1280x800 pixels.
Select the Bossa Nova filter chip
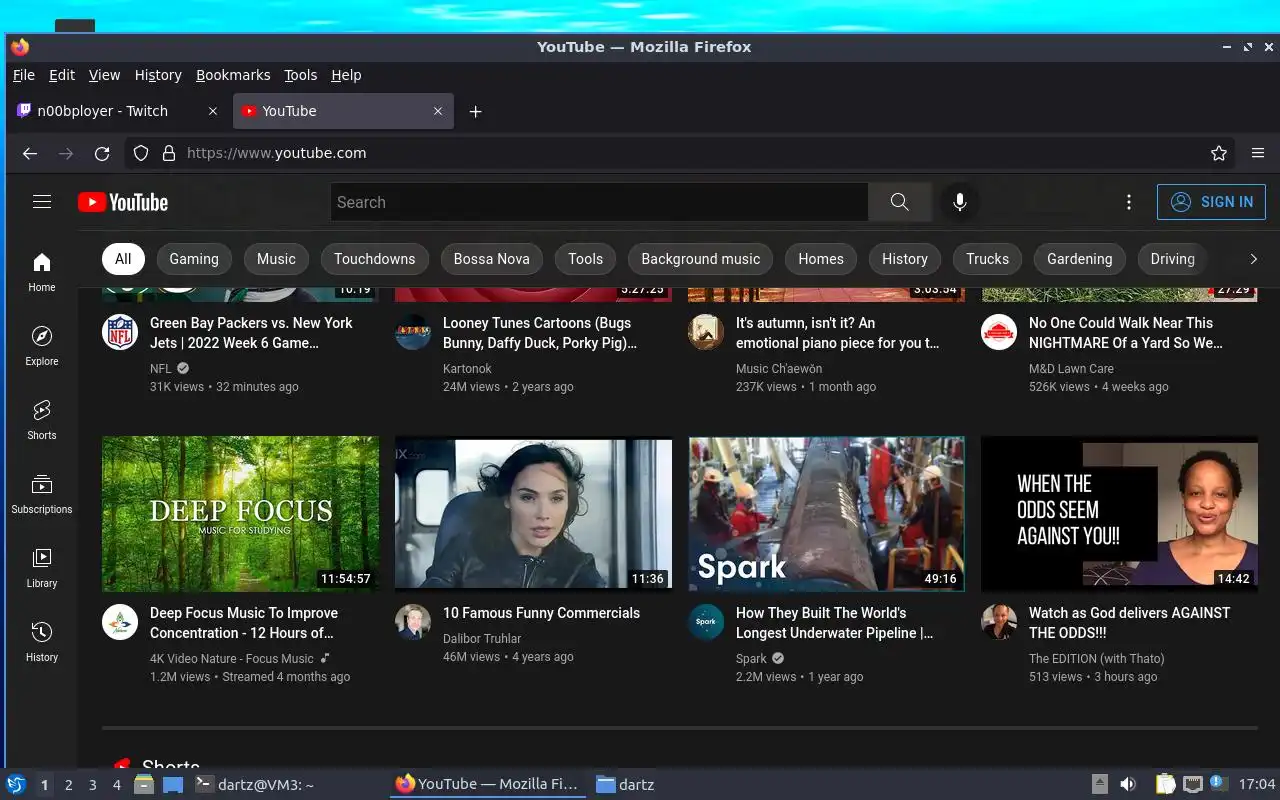[x=492, y=259]
